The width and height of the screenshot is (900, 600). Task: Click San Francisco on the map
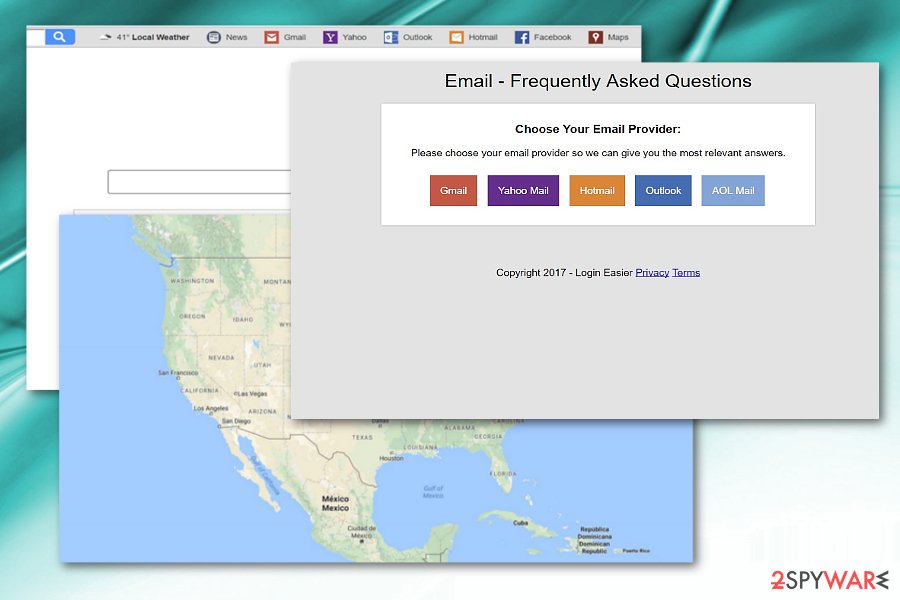coord(178,373)
